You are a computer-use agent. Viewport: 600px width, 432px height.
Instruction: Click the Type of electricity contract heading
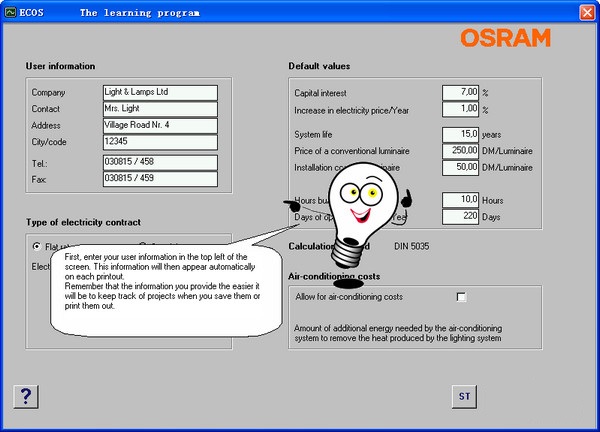pos(83,222)
